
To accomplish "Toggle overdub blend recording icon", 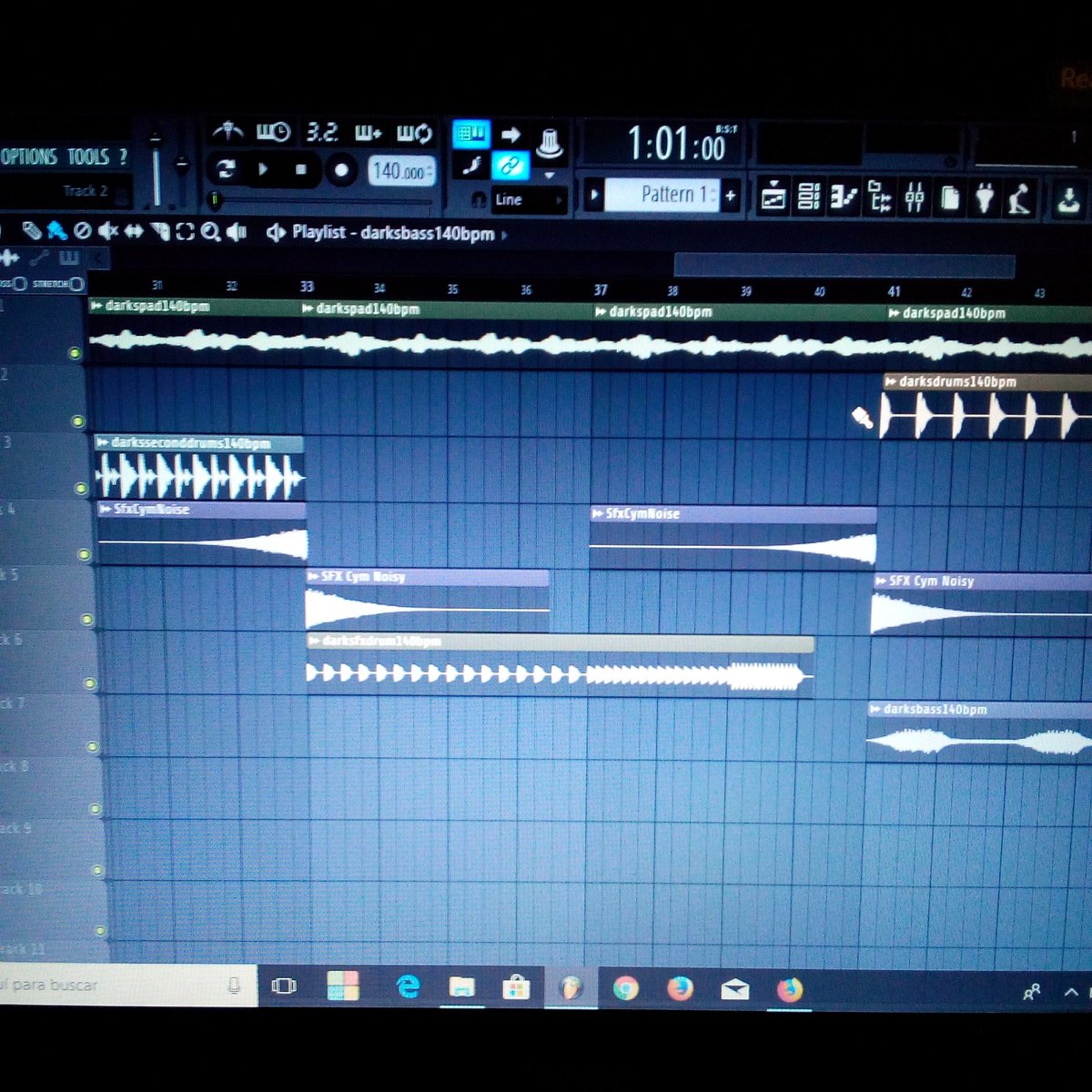I will (x=368, y=133).
